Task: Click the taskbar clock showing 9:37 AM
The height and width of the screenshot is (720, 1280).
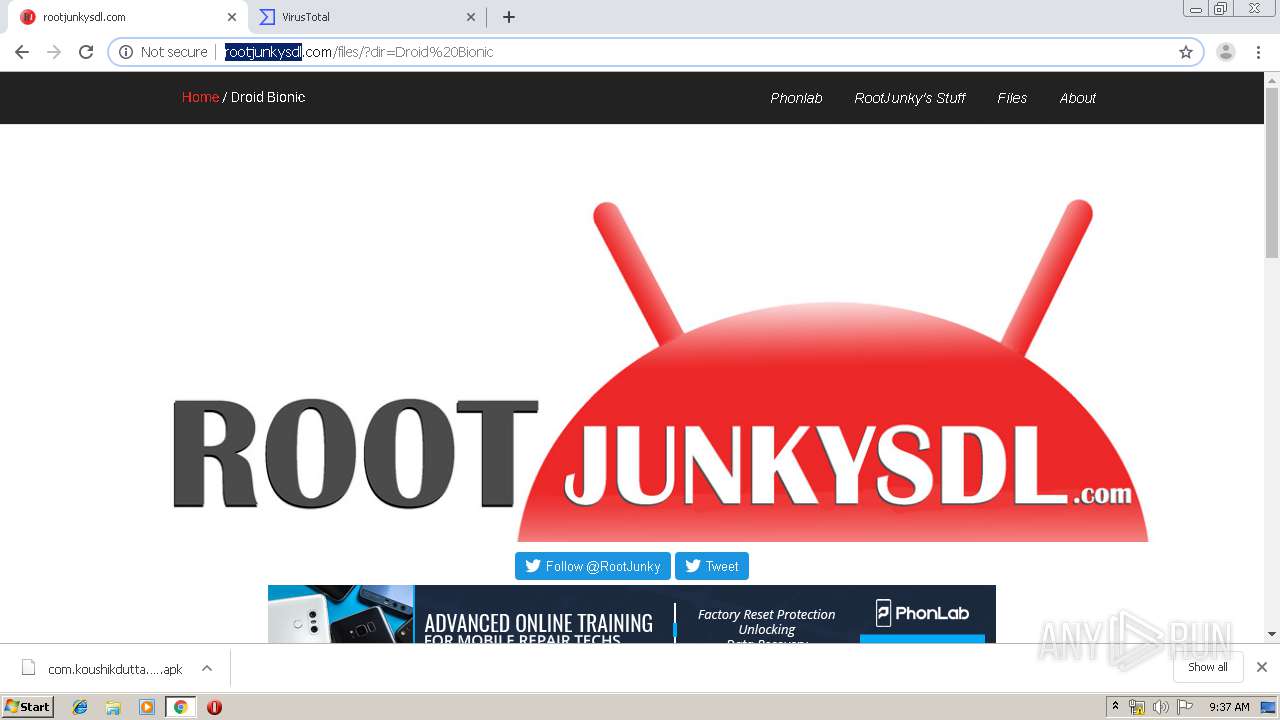Action: pos(1229,707)
